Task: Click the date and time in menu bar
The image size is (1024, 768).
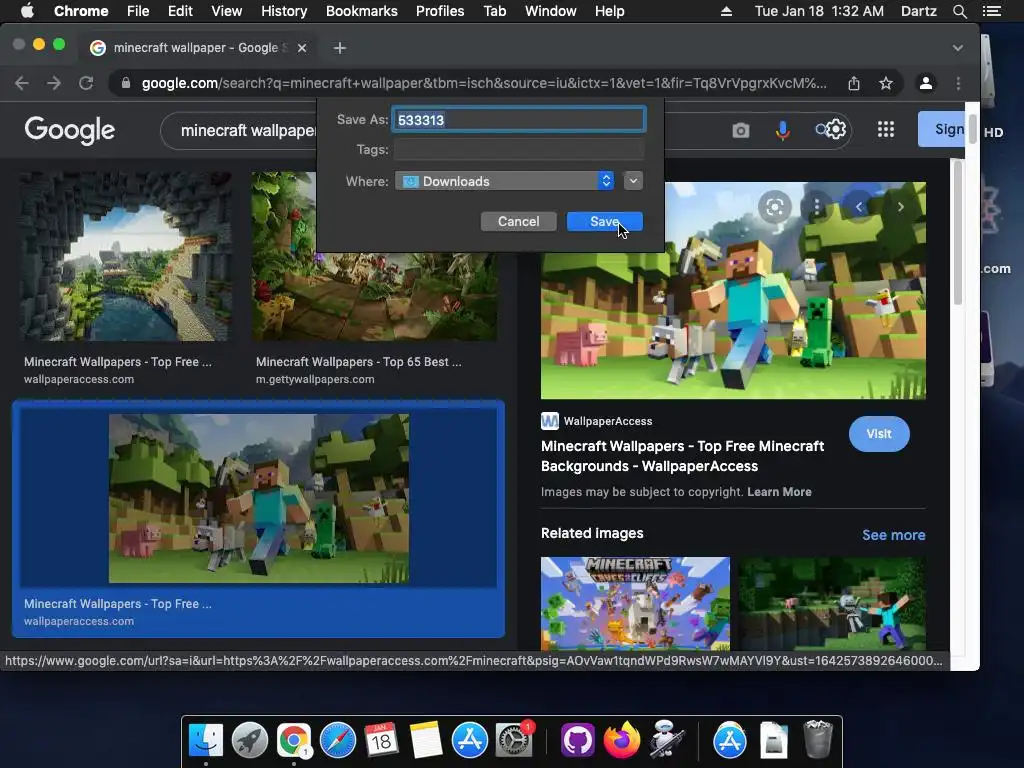Action: click(819, 11)
